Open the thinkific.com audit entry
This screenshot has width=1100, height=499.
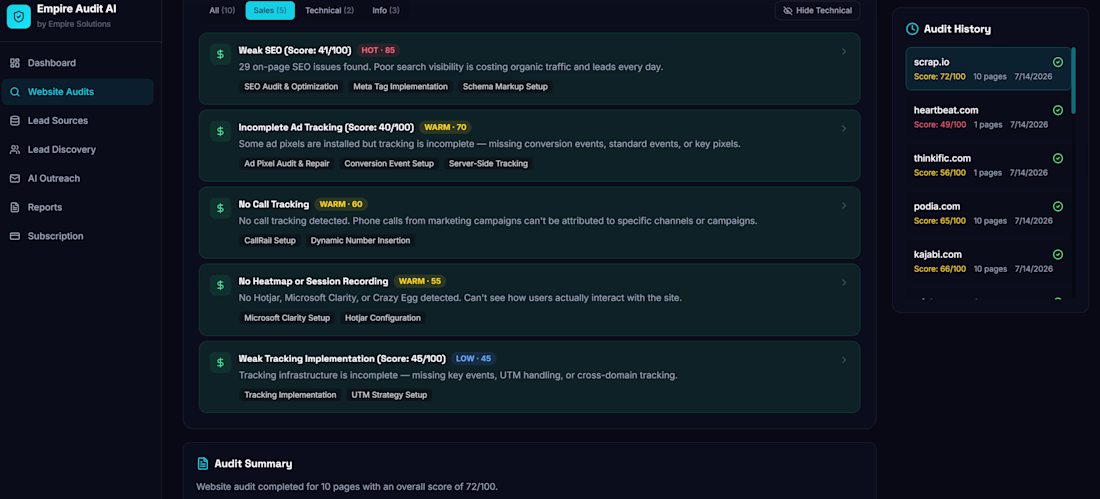[988, 165]
